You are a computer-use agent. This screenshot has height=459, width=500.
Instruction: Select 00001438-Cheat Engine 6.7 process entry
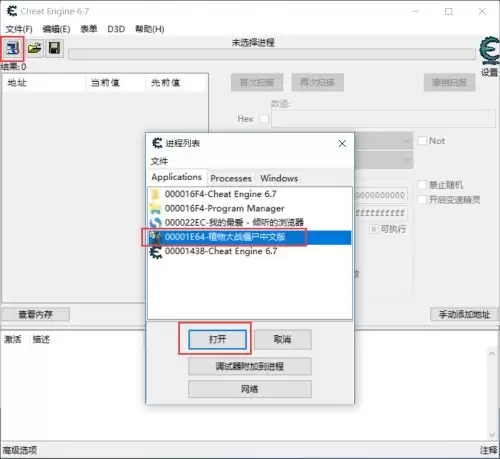point(250,252)
